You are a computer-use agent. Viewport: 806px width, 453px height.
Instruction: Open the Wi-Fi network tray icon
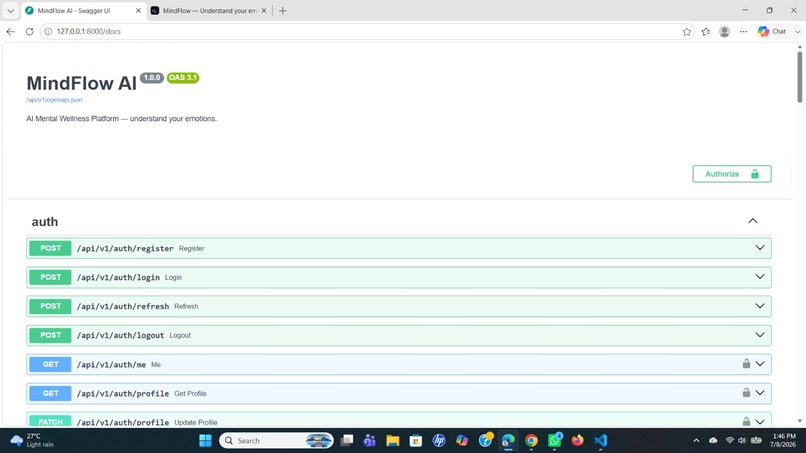[x=729, y=441]
